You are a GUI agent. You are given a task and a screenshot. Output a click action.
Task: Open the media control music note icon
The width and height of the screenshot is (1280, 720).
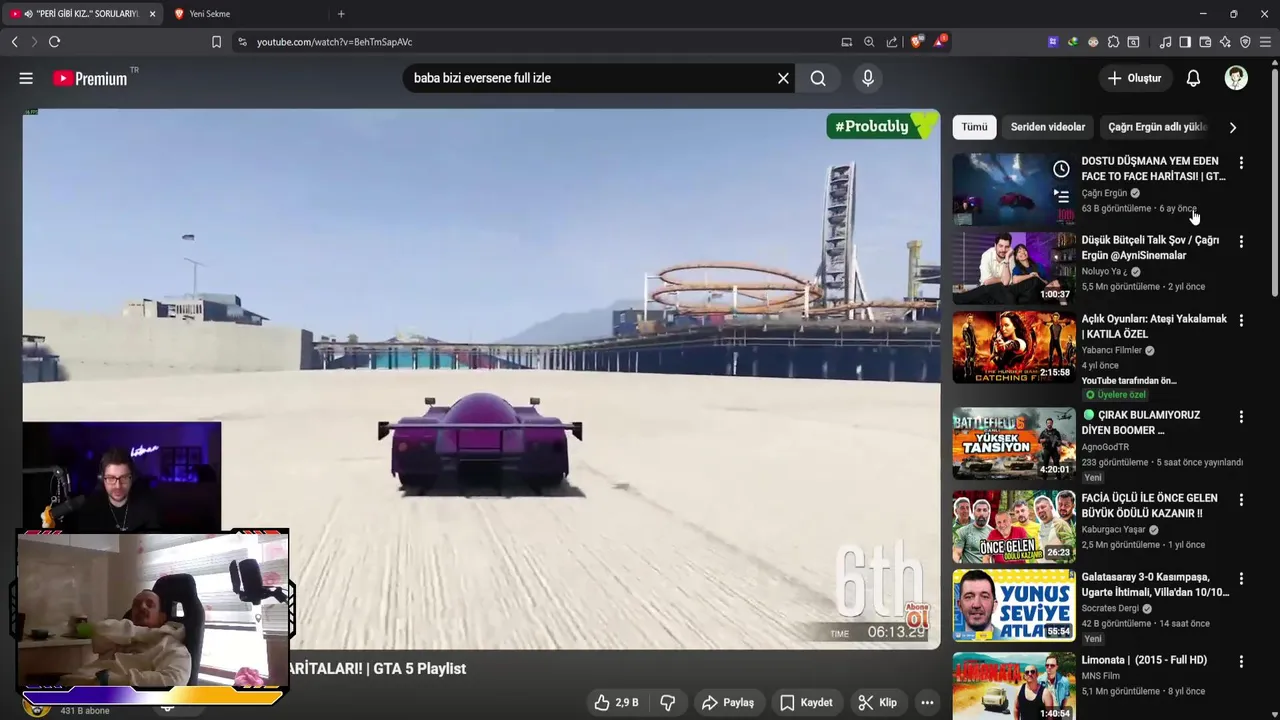pyautogui.click(x=1165, y=42)
